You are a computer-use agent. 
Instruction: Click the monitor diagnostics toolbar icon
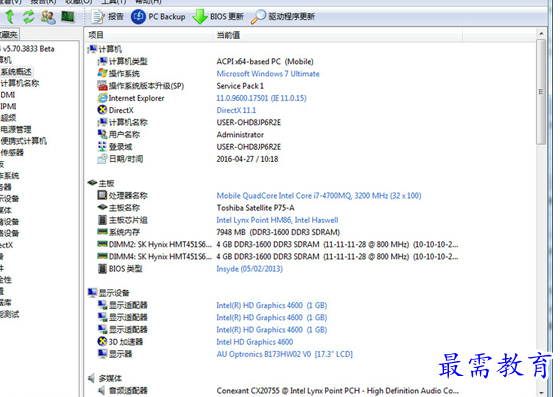pos(68,16)
